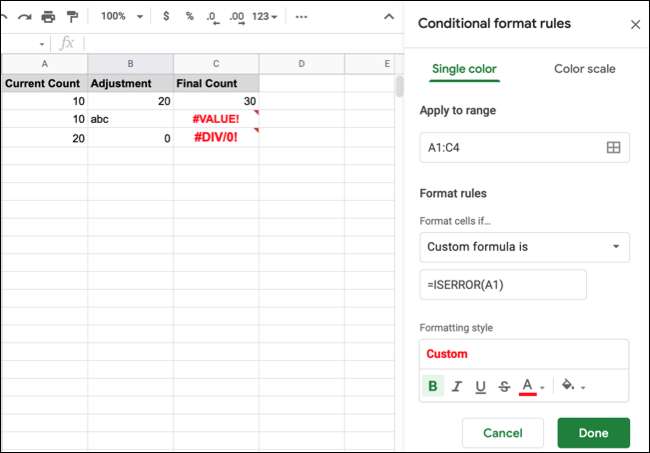Expand the 'Custom formula is' dropdown

(524, 246)
